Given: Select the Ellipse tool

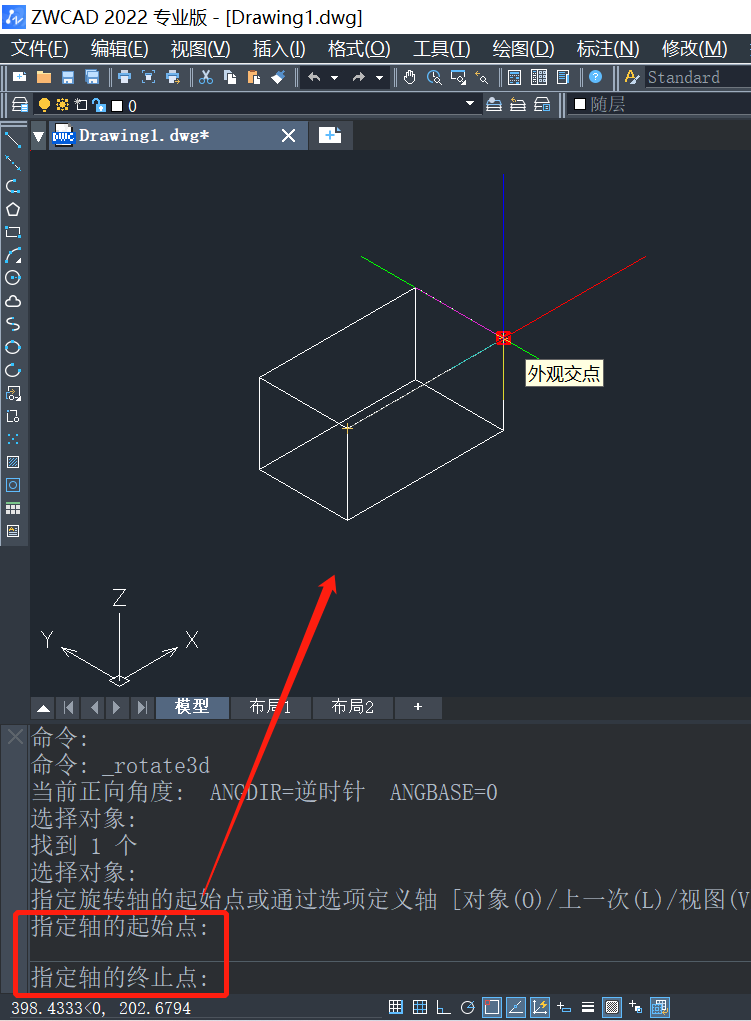Looking at the screenshot, I should 13,347.
